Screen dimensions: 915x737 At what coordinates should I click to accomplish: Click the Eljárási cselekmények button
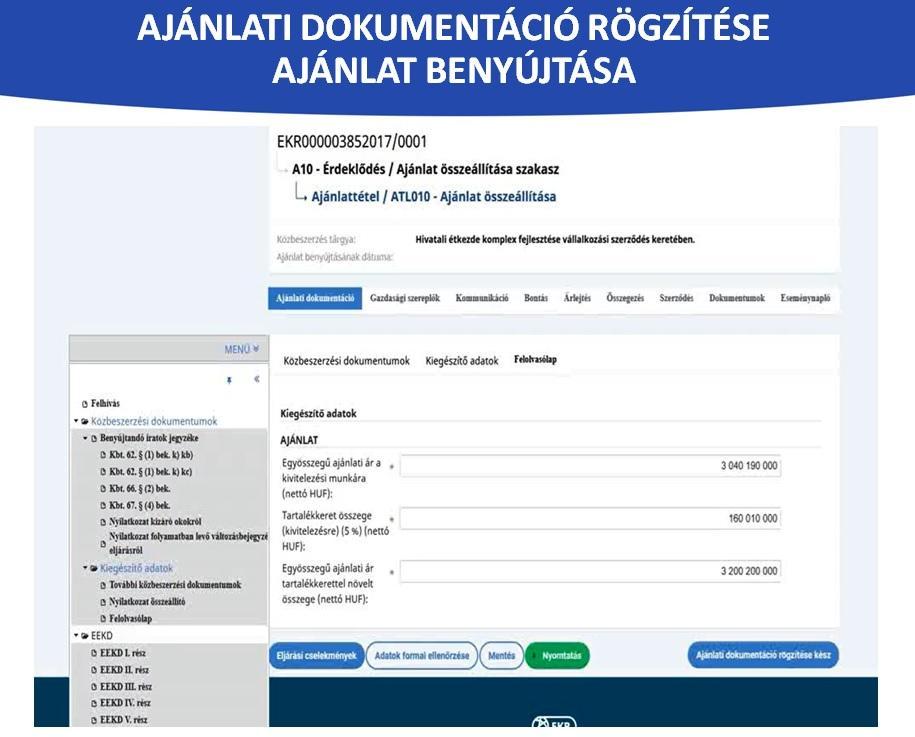(x=317, y=655)
